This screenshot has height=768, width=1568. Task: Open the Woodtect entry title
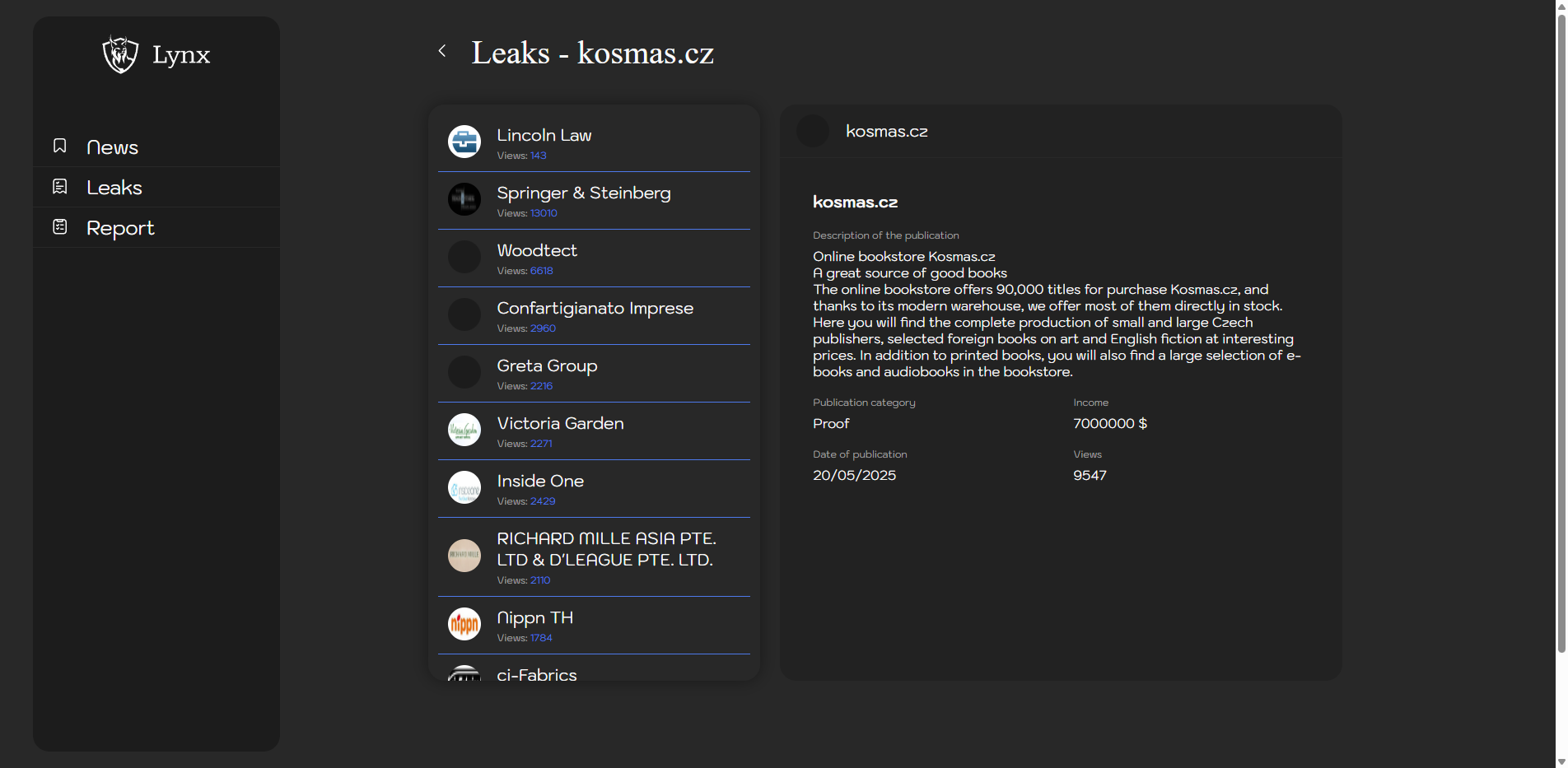coord(537,250)
